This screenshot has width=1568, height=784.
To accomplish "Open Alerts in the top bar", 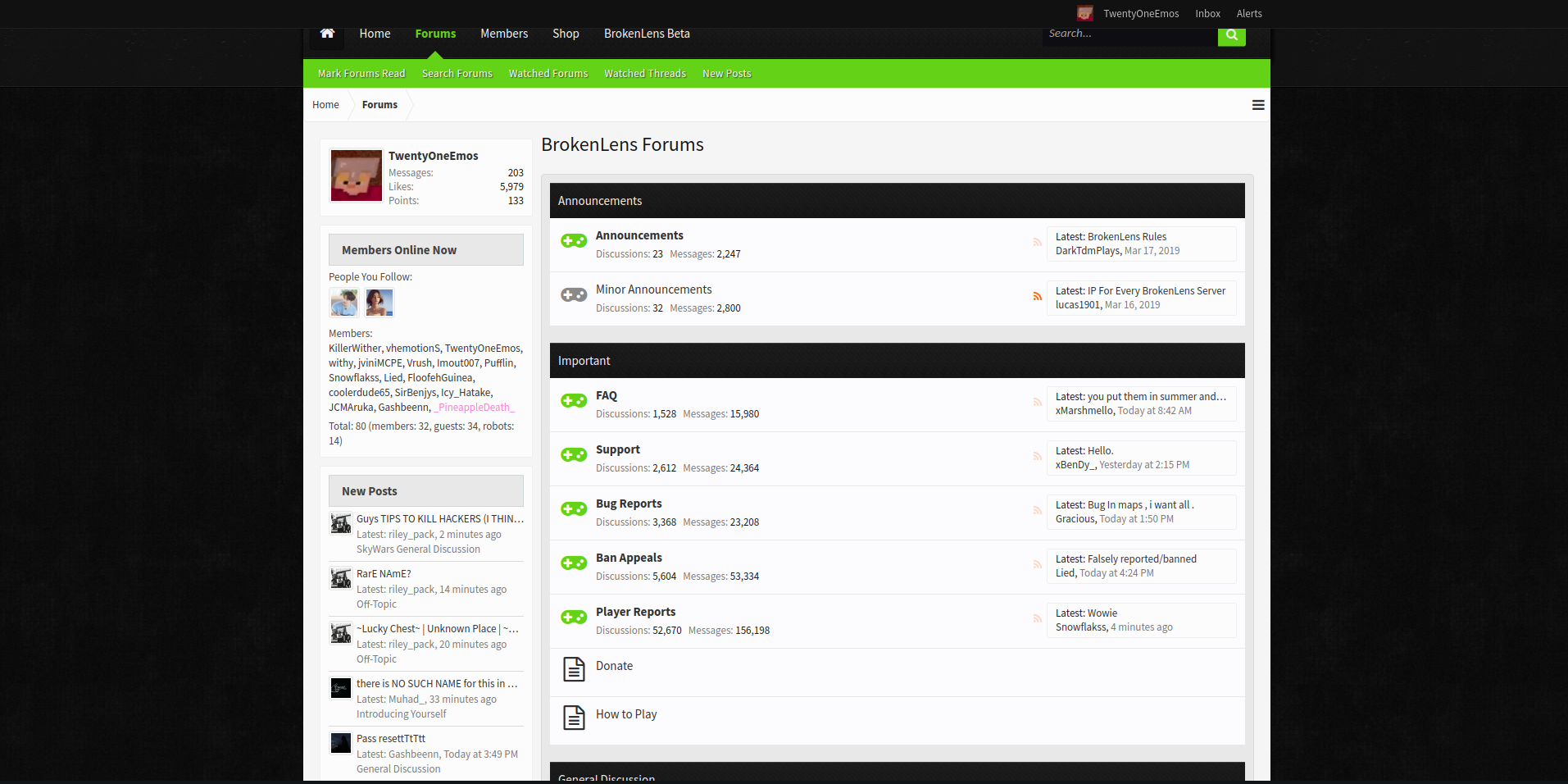I will click(x=1249, y=14).
